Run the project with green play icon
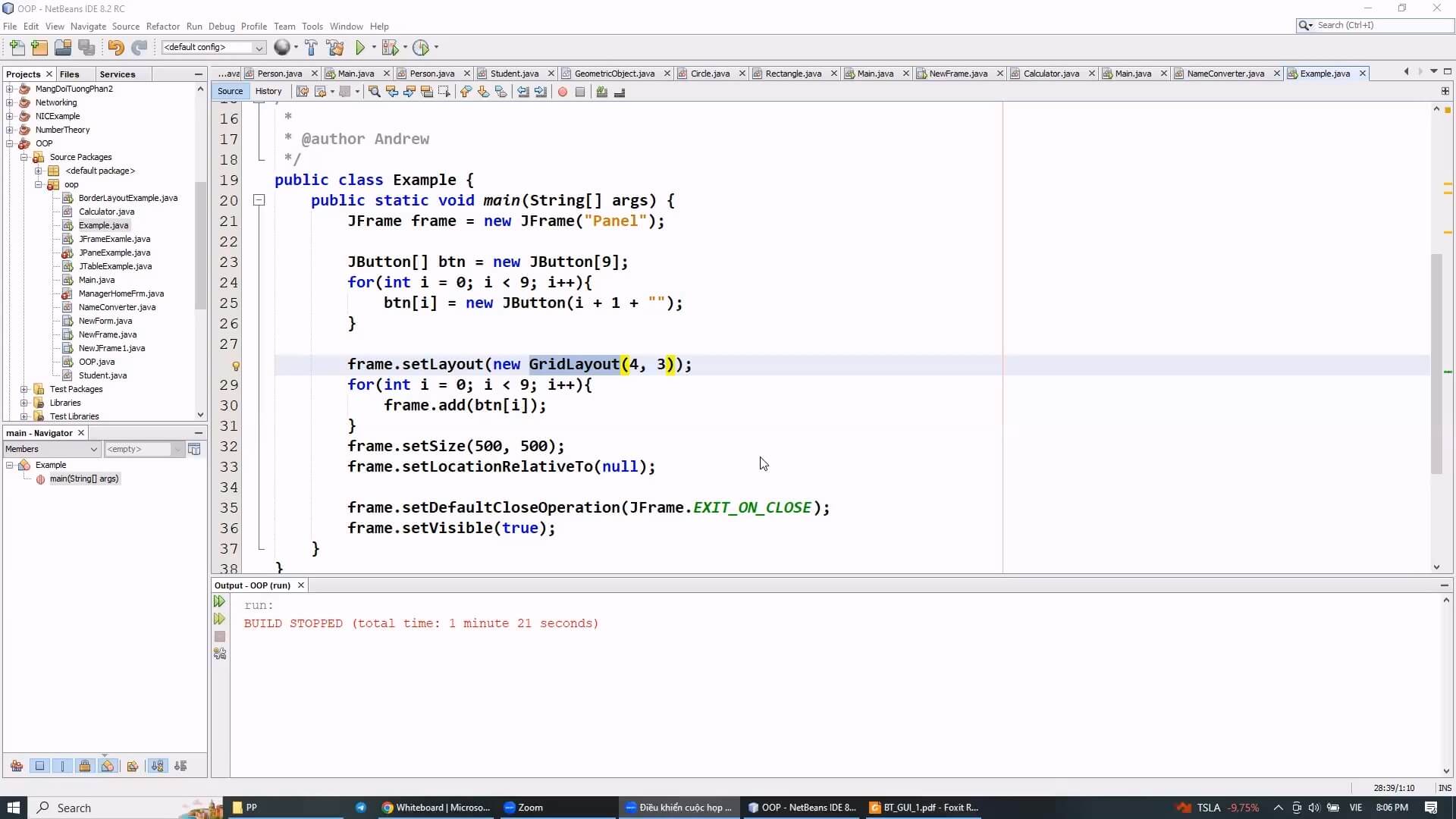This screenshot has height=819, width=1456. pyautogui.click(x=360, y=47)
